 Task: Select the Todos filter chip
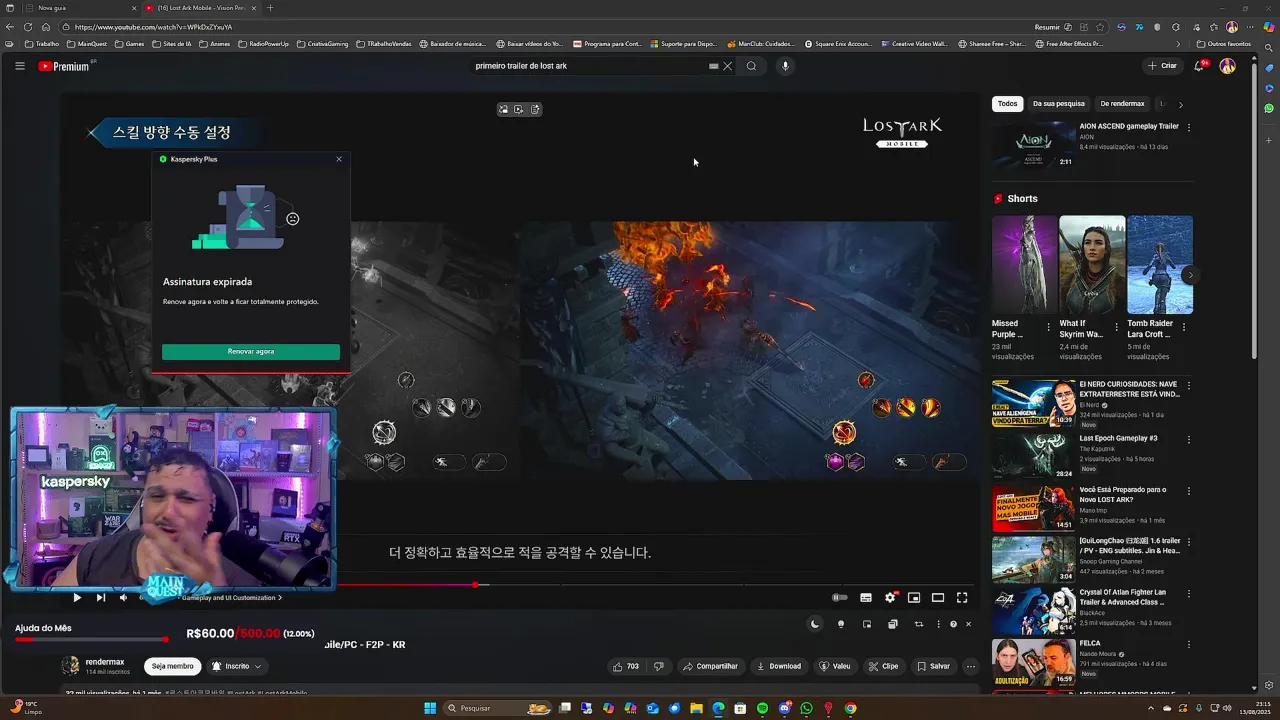coord(1007,104)
